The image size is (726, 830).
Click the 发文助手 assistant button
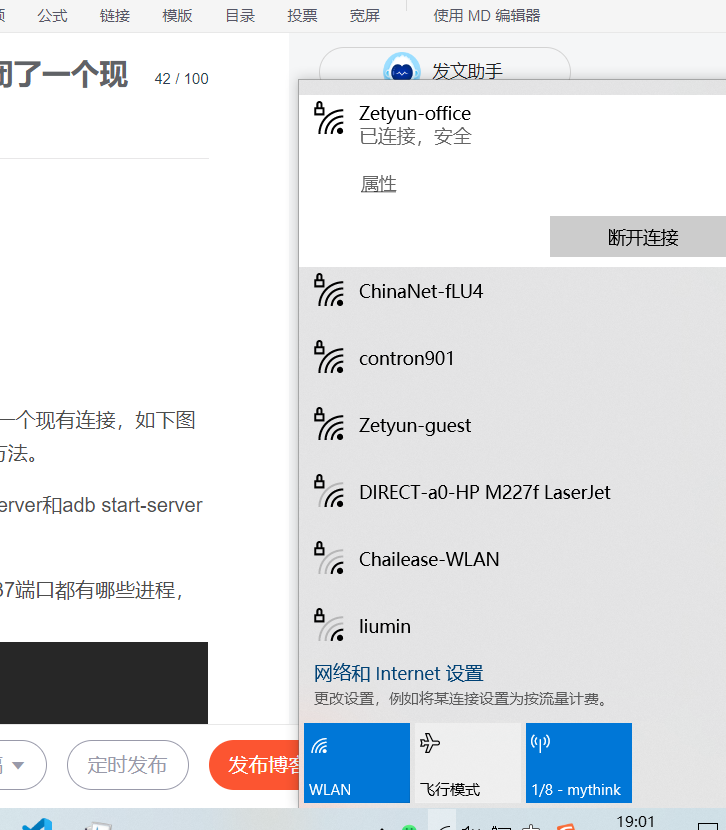[445, 71]
